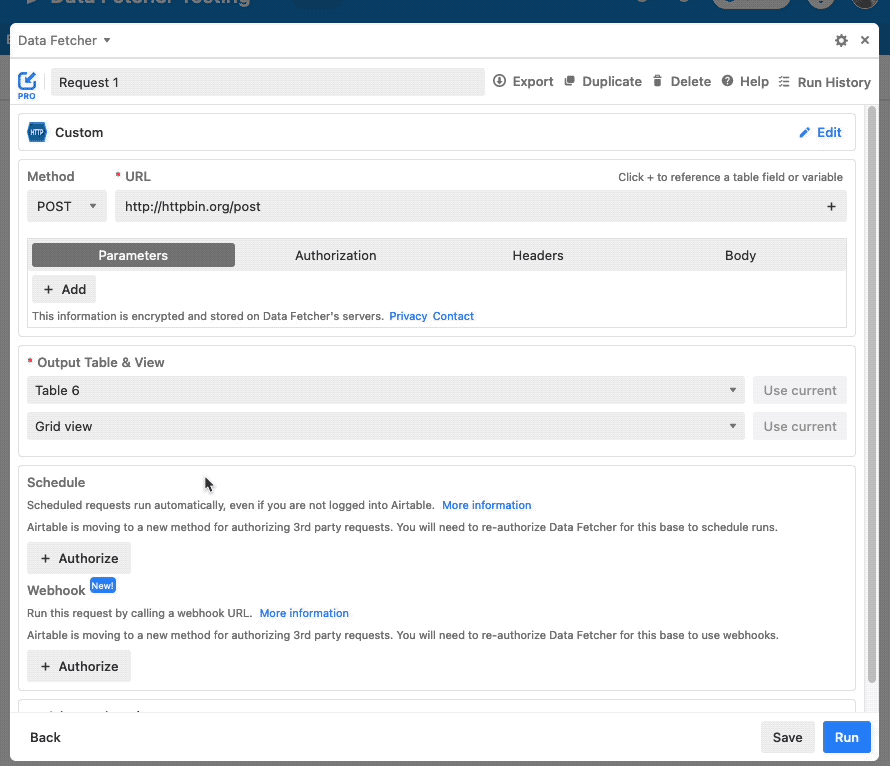Click the New! badge beside Webhook

click(x=103, y=586)
